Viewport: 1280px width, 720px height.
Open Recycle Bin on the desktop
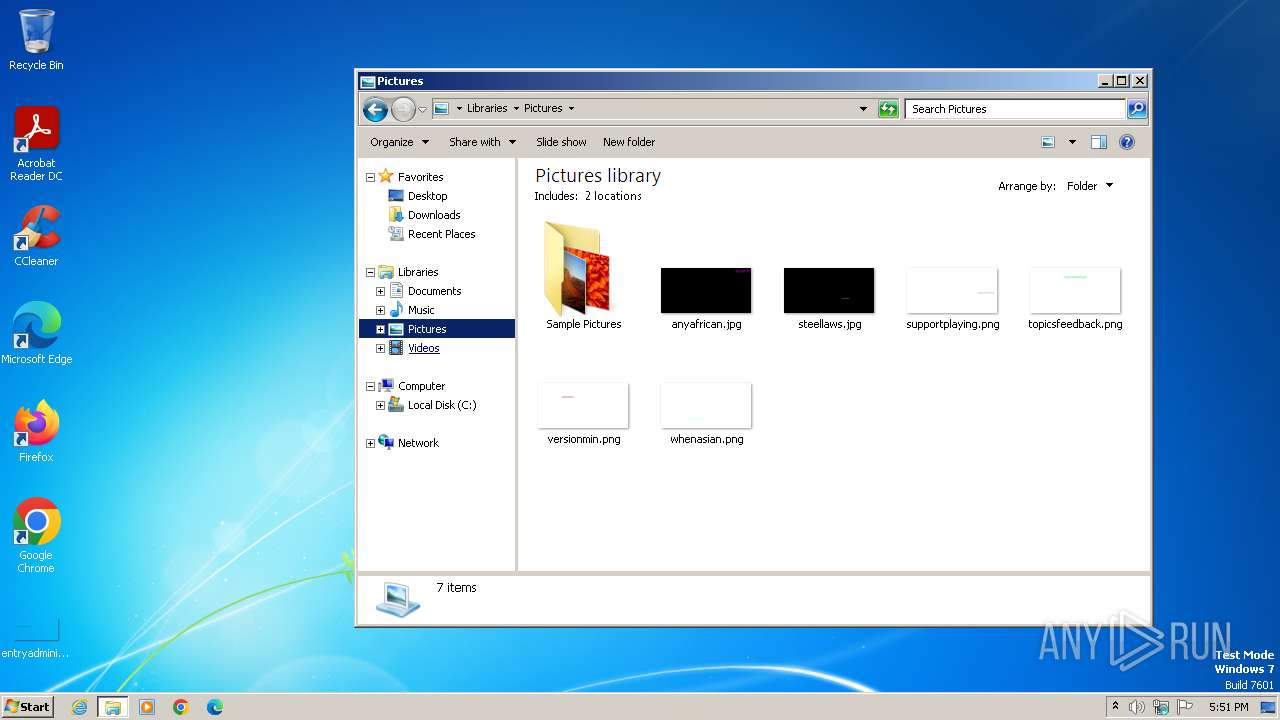(x=36, y=40)
